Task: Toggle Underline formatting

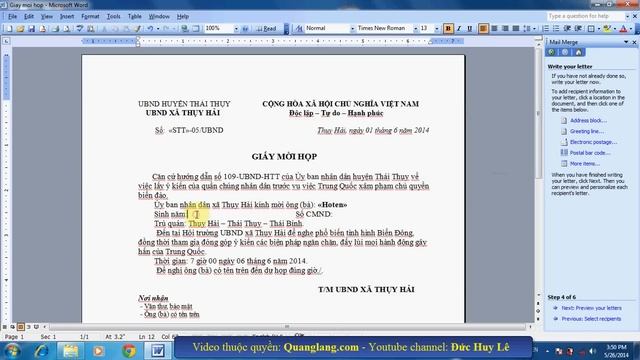Action: tap(469, 29)
